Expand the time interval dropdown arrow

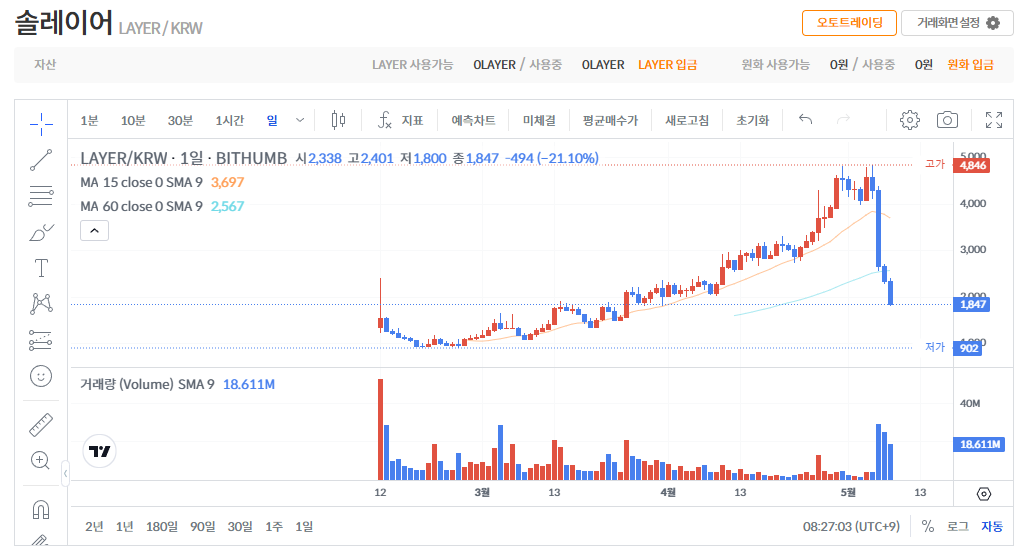point(300,120)
